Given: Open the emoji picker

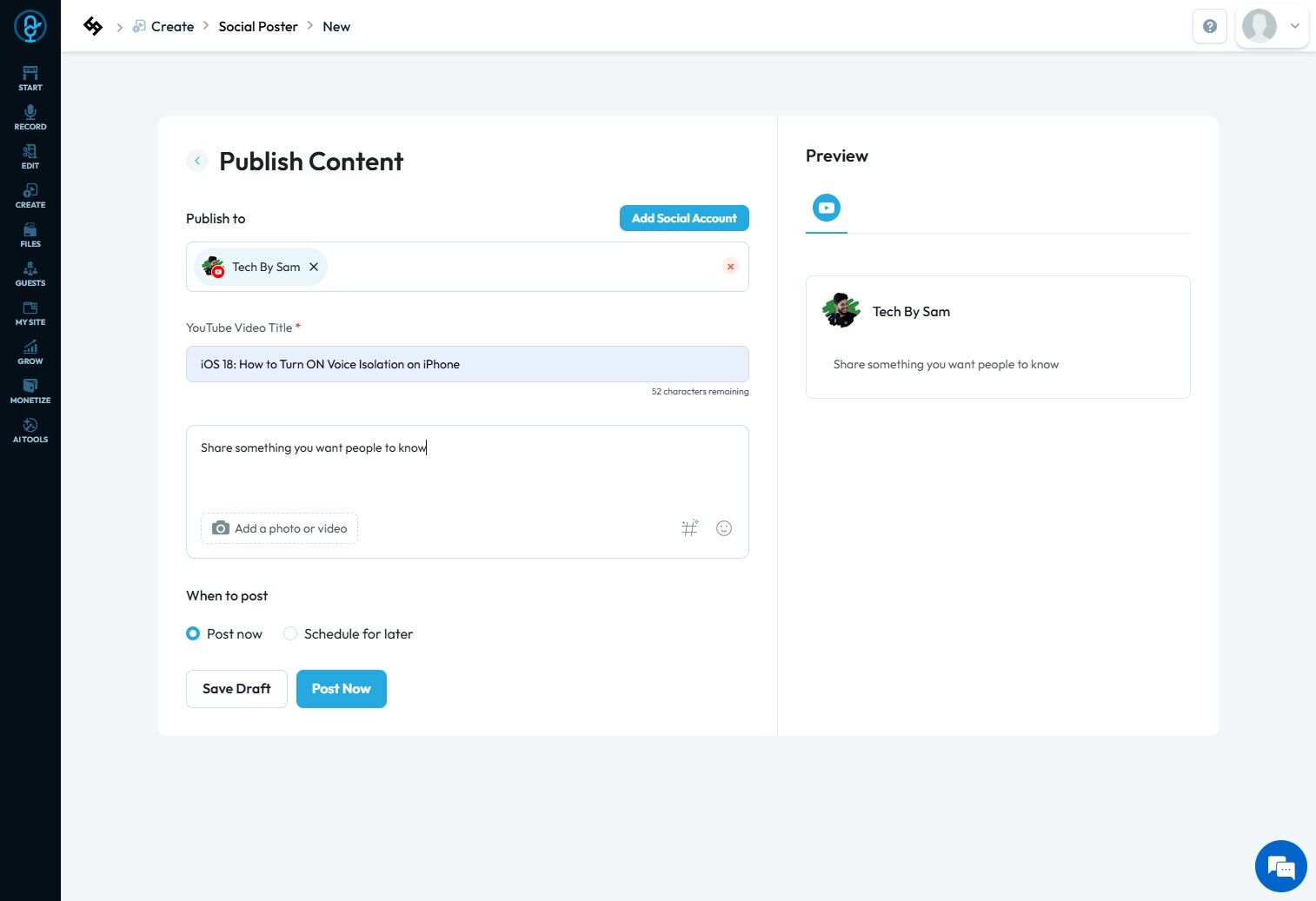Looking at the screenshot, I should [x=724, y=528].
